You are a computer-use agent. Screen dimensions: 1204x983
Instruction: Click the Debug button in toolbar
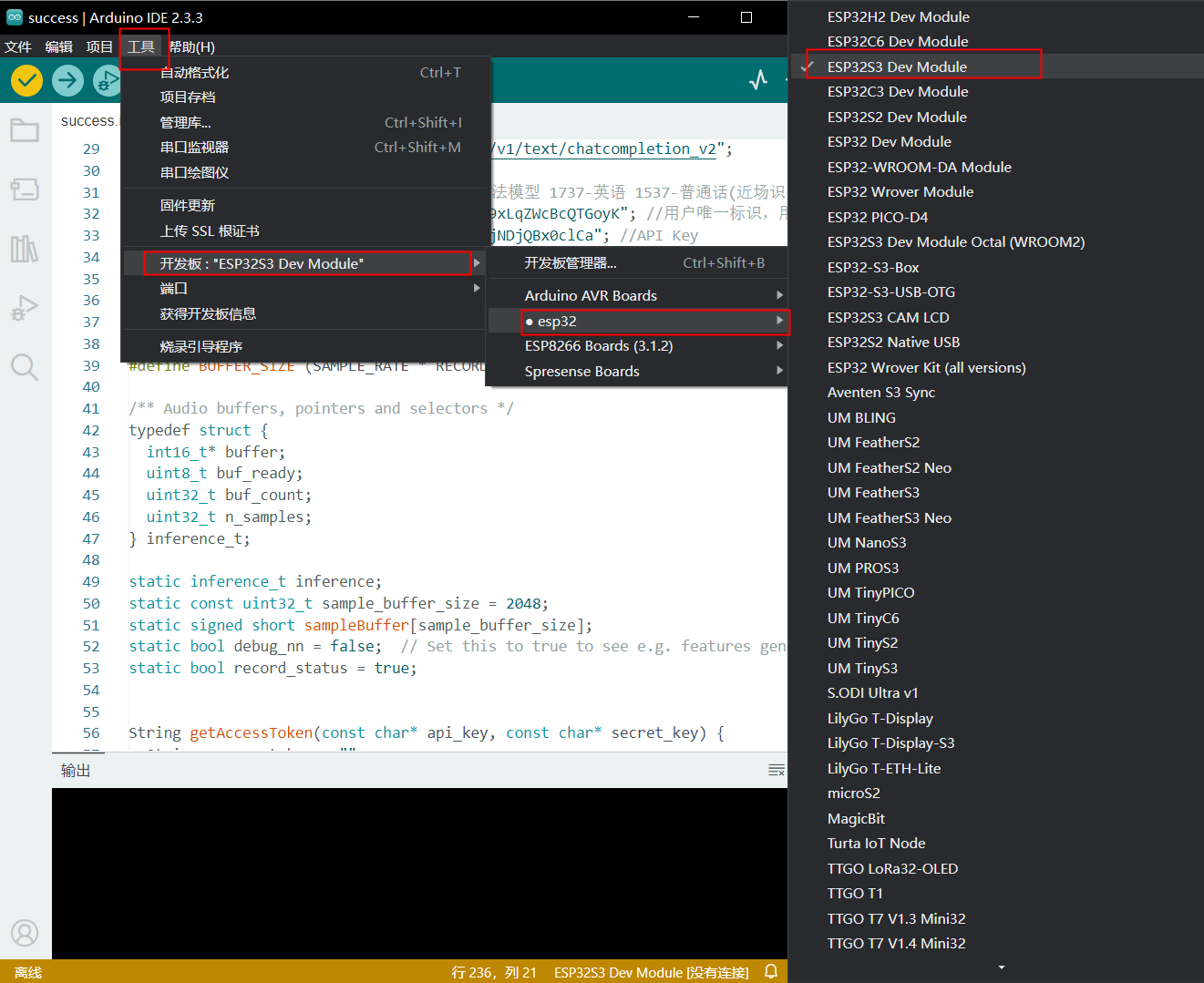tap(107, 80)
